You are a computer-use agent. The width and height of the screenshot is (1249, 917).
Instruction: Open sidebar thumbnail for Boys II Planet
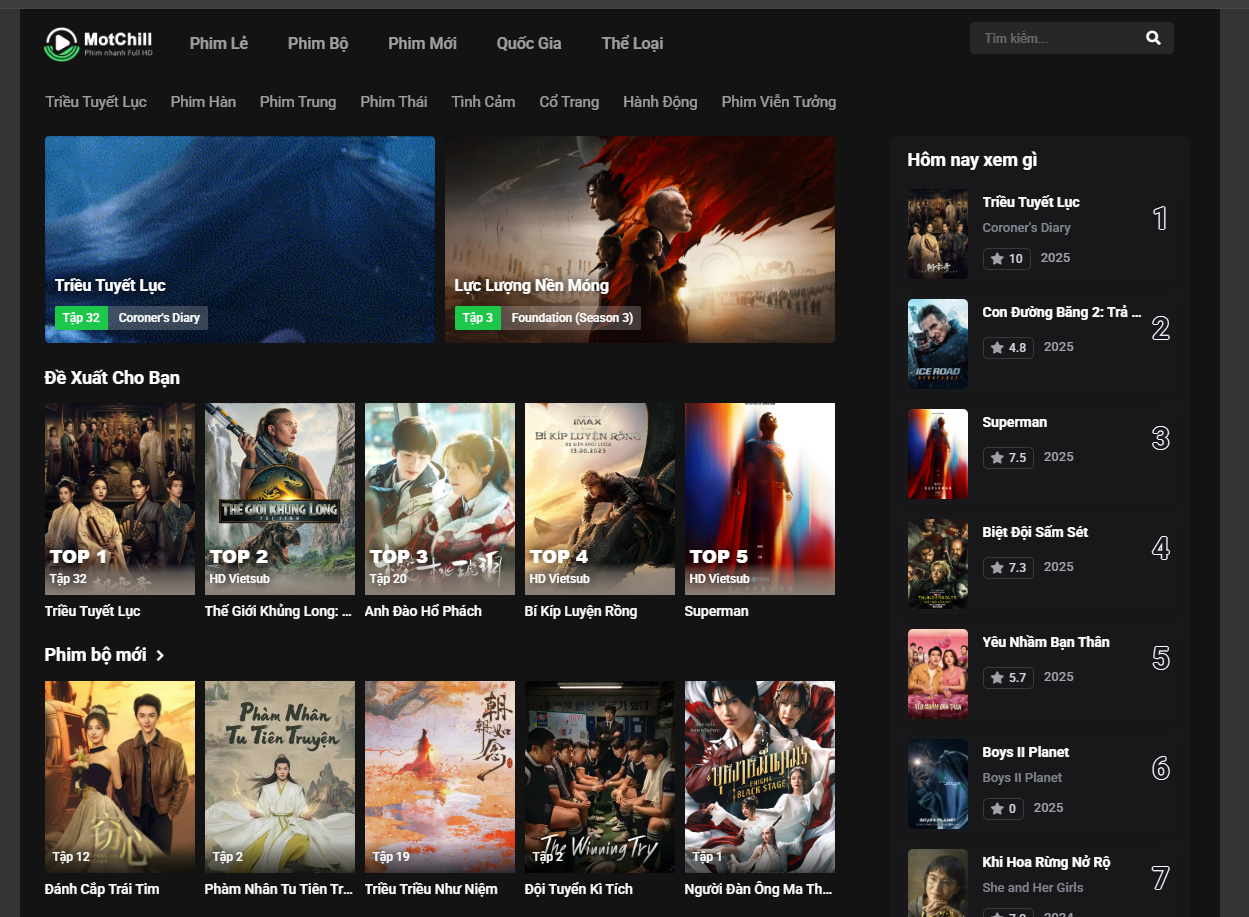pyautogui.click(x=938, y=784)
